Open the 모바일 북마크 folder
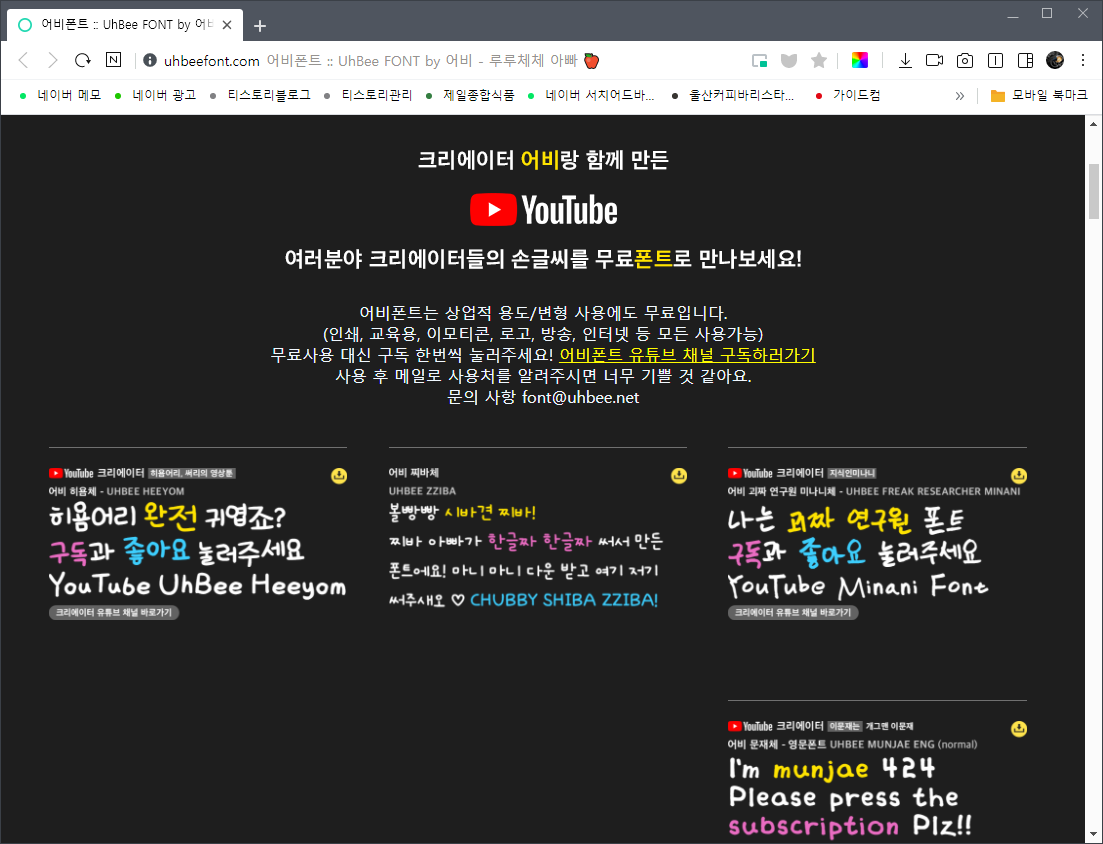This screenshot has width=1103, height=844. [x=1039, y=95]
